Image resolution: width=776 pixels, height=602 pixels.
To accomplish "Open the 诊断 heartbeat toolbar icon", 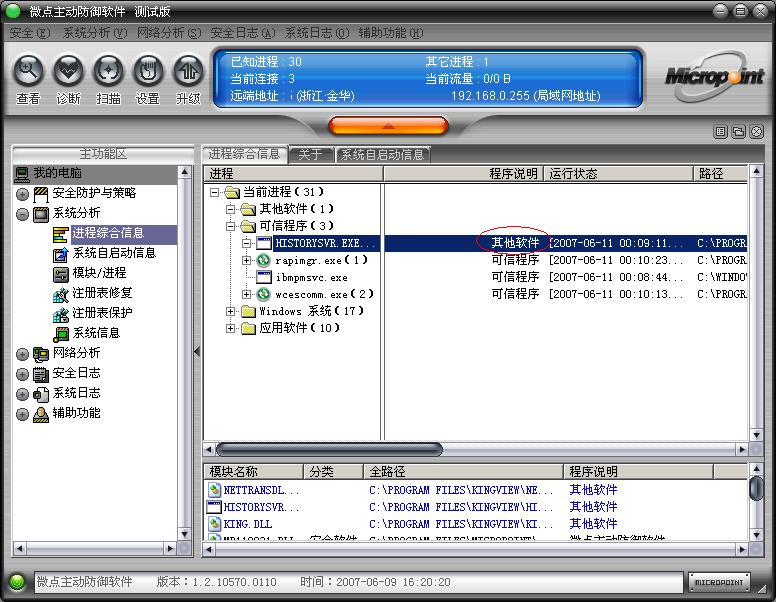I will [x=68, y=71].
